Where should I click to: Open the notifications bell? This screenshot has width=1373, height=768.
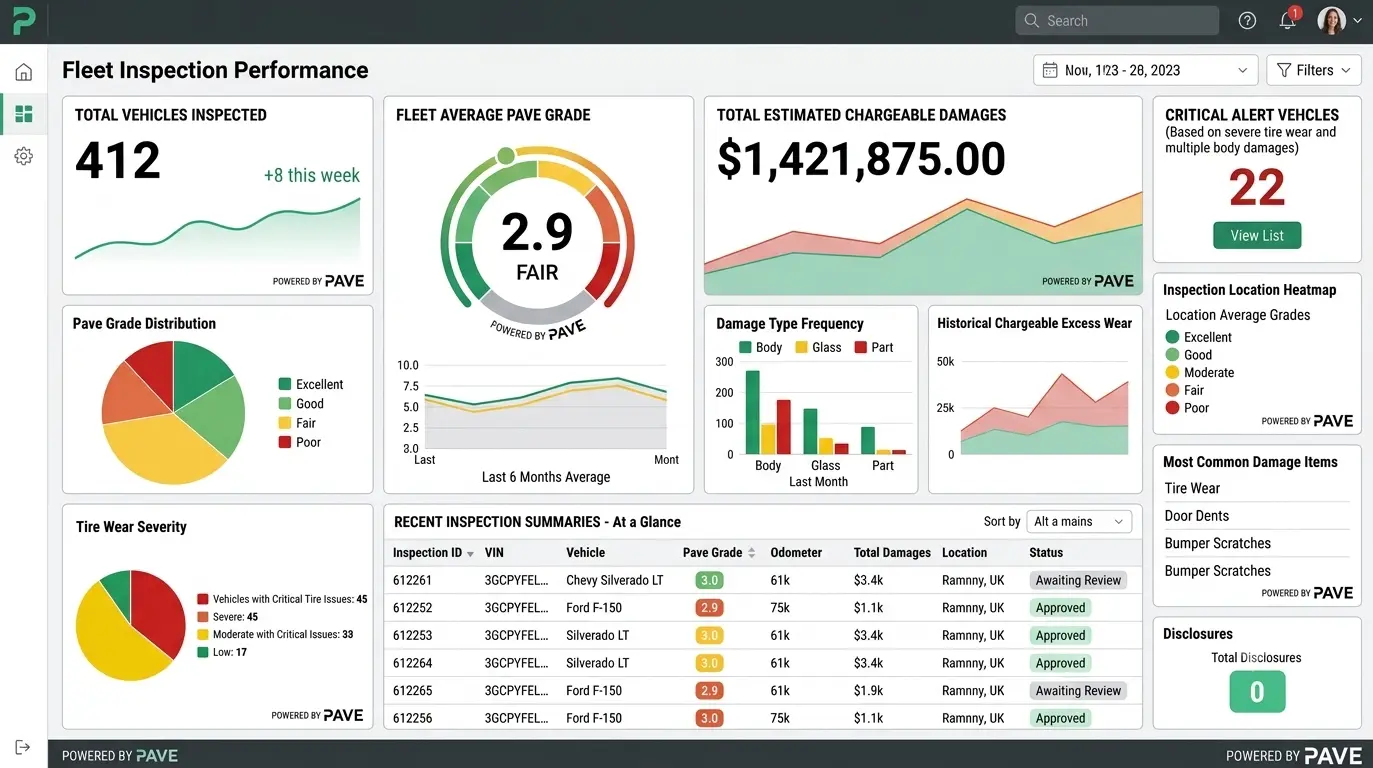[x=1288, y=20]
